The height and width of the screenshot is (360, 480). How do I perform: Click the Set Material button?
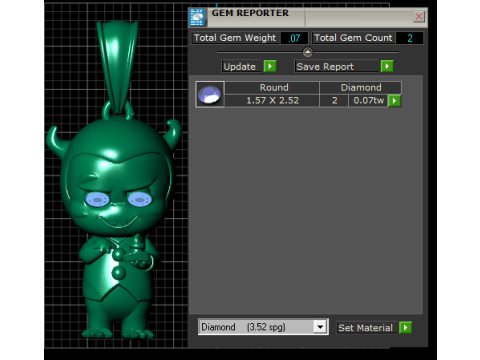coord(367,328)
